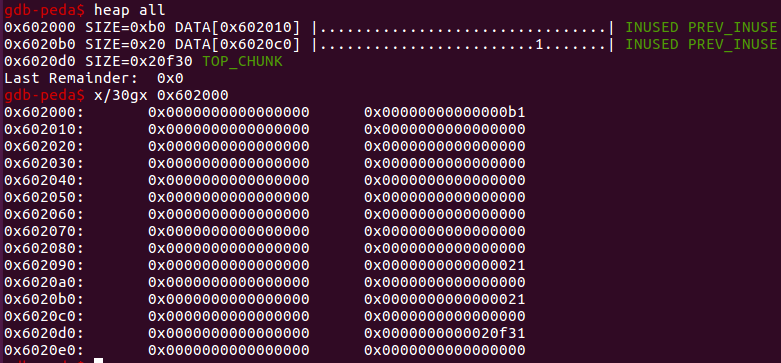Click DATA[0x602010] in the heap listing
This screenshot has height=363, width=781.
[x=238, y=27]
